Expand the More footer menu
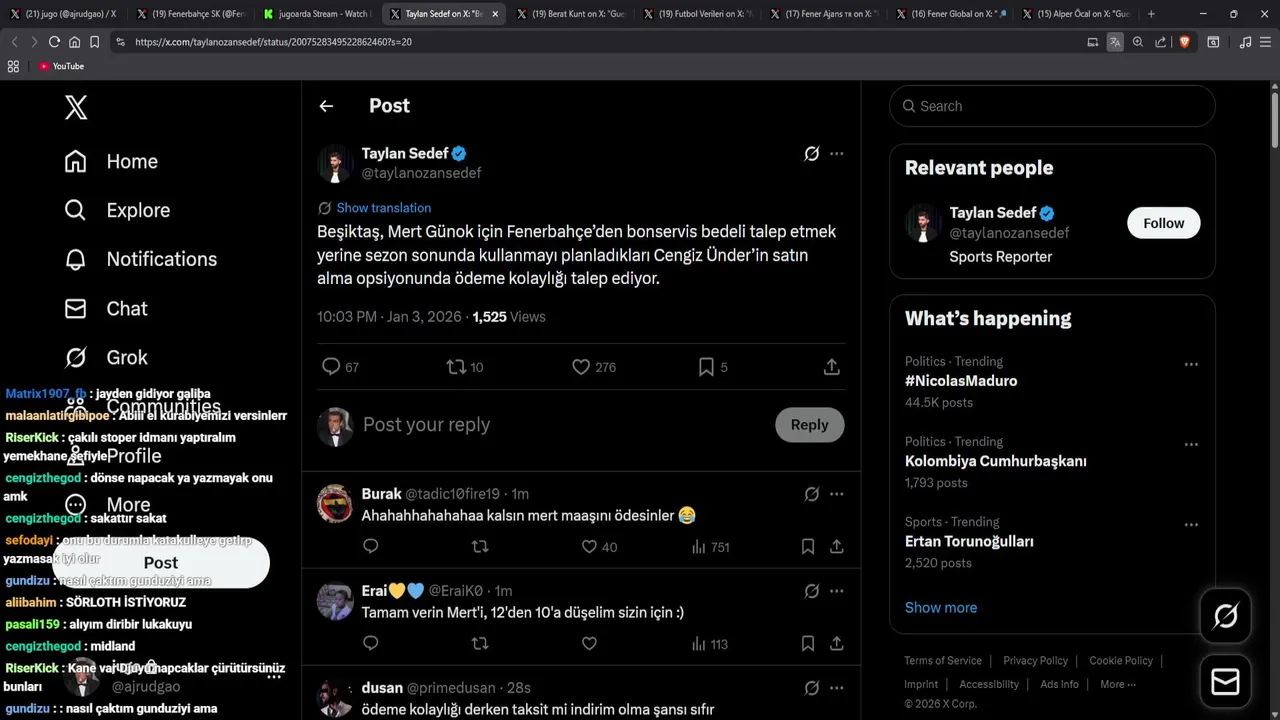Viewport: 1280px width, 720px height. click(1118, 684)
